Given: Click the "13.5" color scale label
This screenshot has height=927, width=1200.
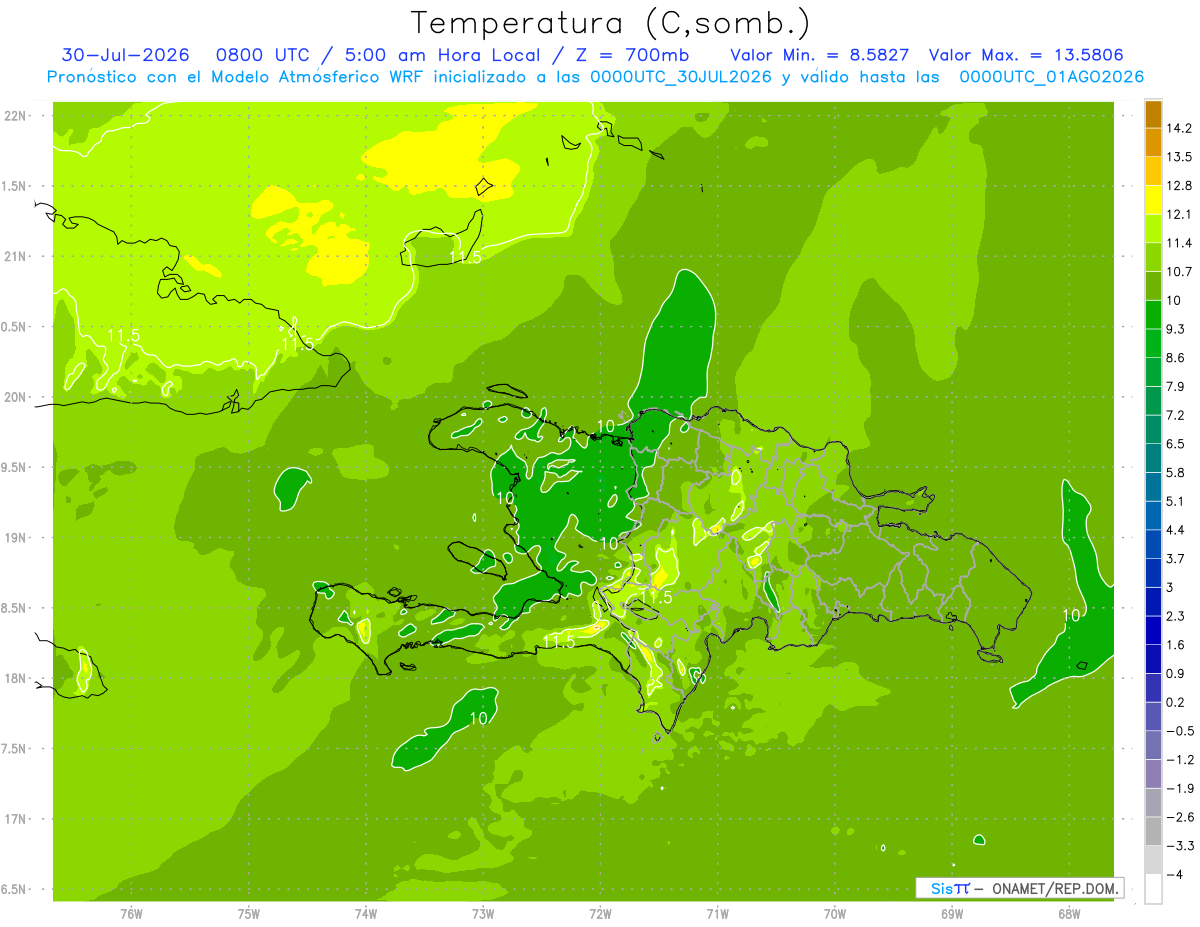Looking at the screenshot, I should 1179,157.
